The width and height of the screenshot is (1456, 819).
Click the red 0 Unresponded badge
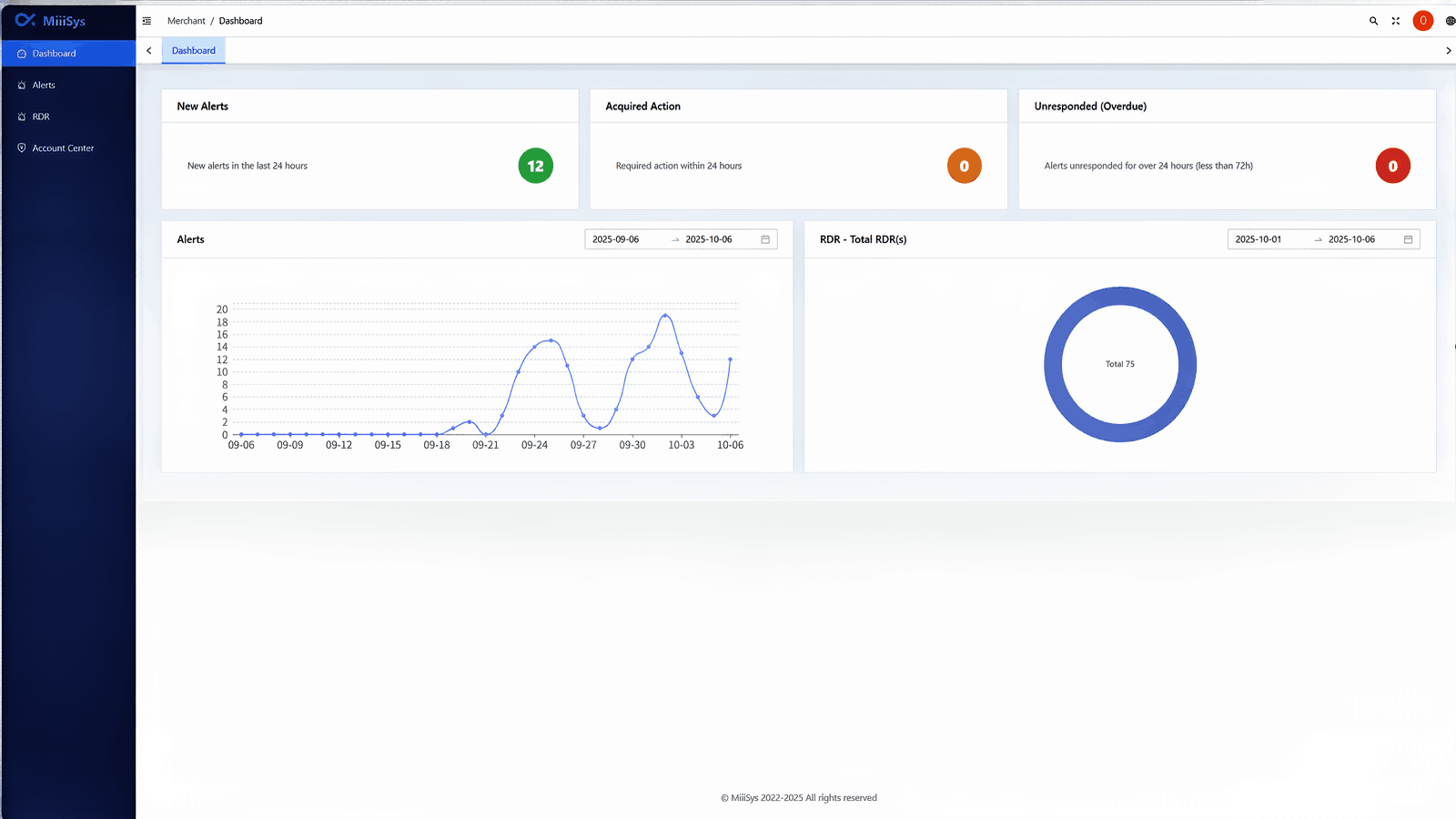[1393, 166]
